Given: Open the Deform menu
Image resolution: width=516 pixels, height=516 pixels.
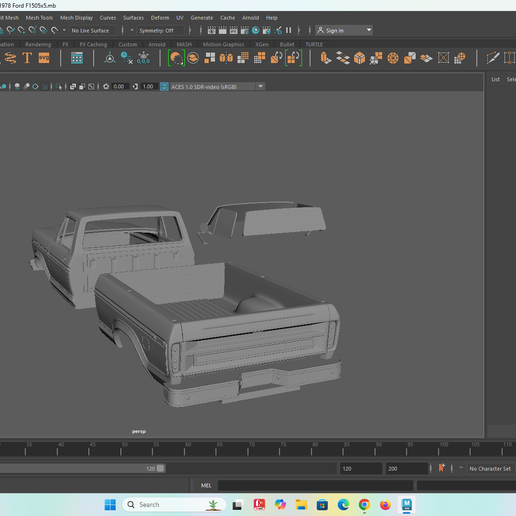Looking at the screenshot, I should click(160, 18).
